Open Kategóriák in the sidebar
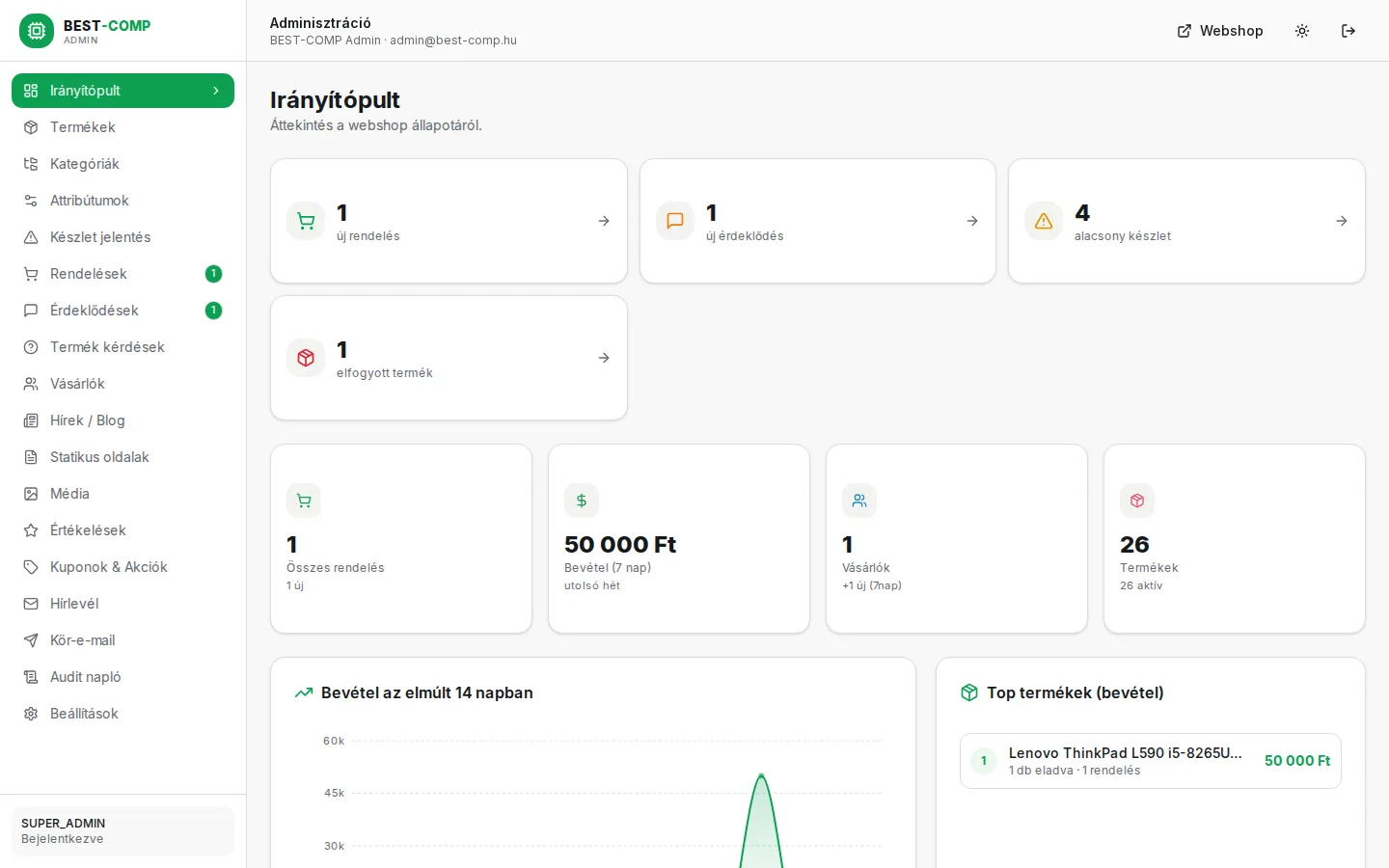The image size is (1389, 868). 123,164
